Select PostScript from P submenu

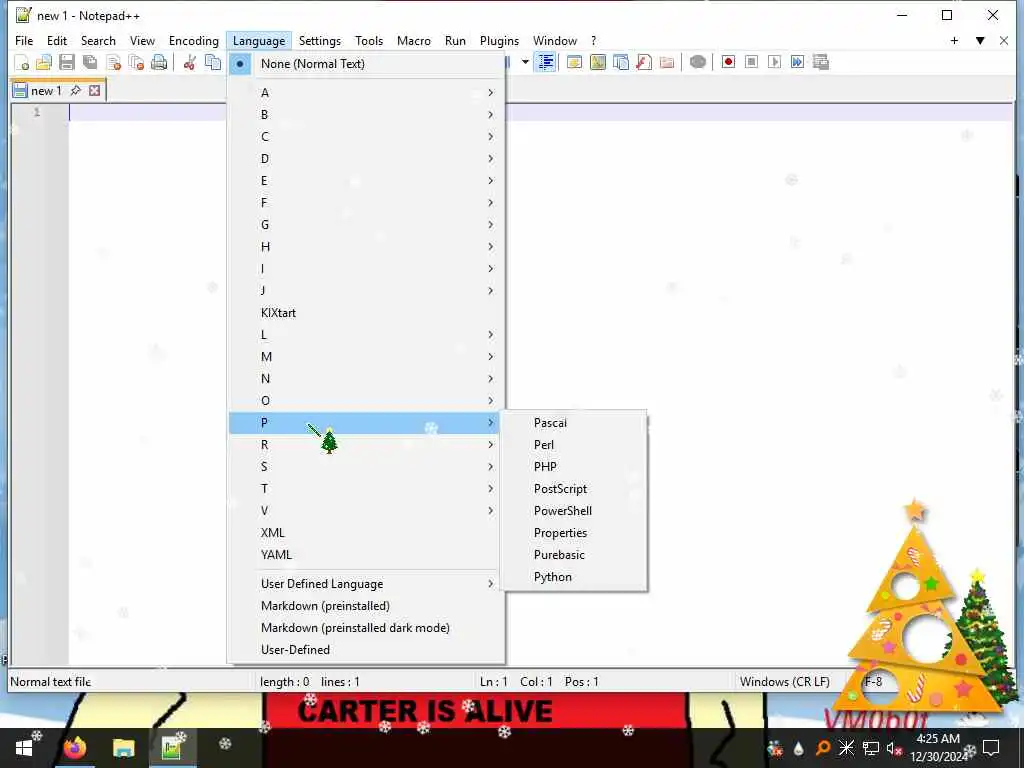click(x=573, y=489)
